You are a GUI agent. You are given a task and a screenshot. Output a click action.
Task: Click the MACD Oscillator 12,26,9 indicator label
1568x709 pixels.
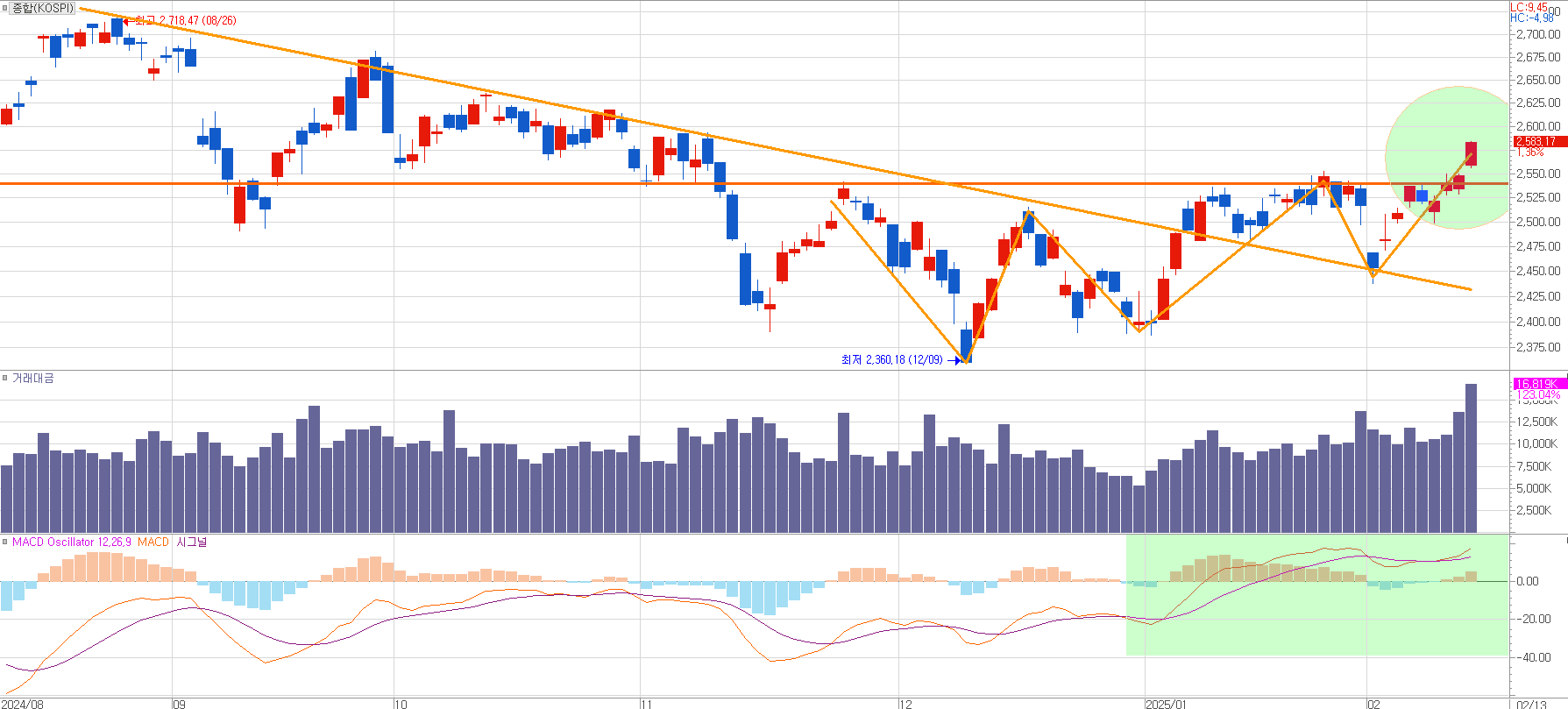pyautogui.click(x=72, y=542)
